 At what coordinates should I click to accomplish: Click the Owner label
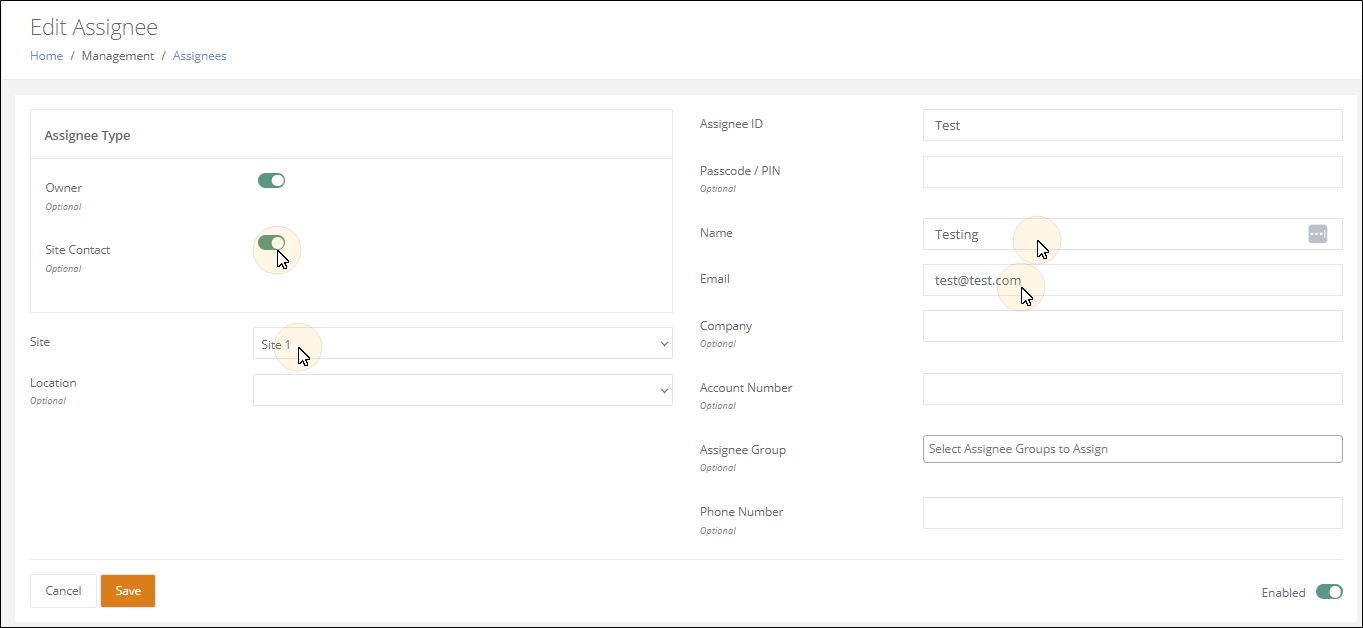click(x=64, y=188)
